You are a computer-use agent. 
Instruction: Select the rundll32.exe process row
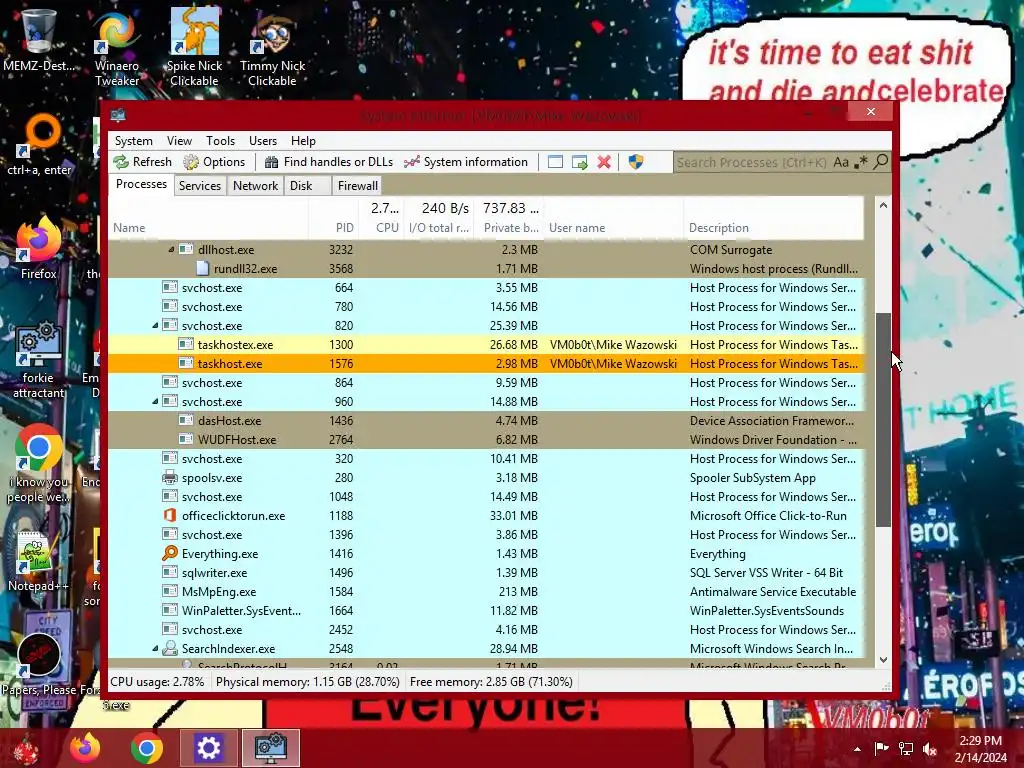coord(487,268)
